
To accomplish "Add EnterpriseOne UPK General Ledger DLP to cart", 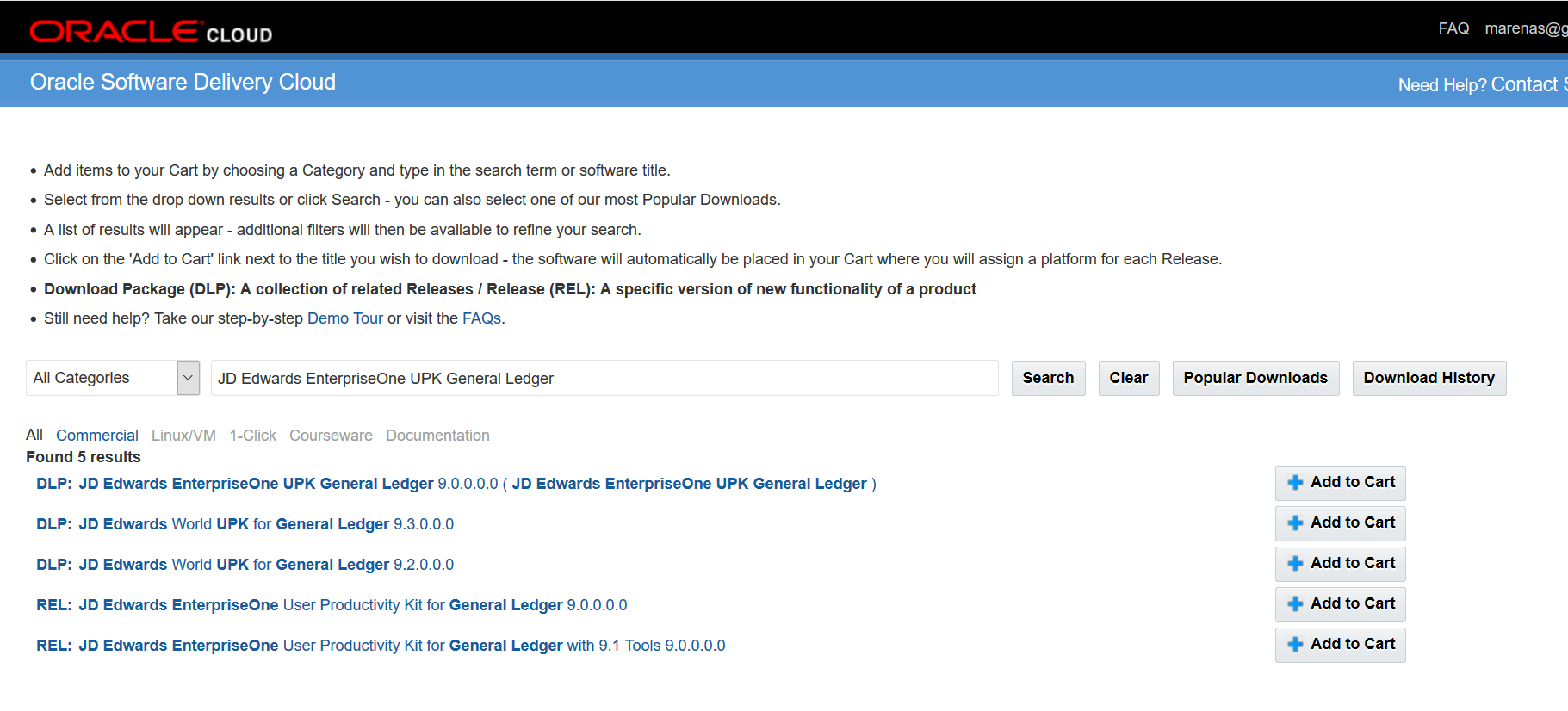I will point(1340,483).
